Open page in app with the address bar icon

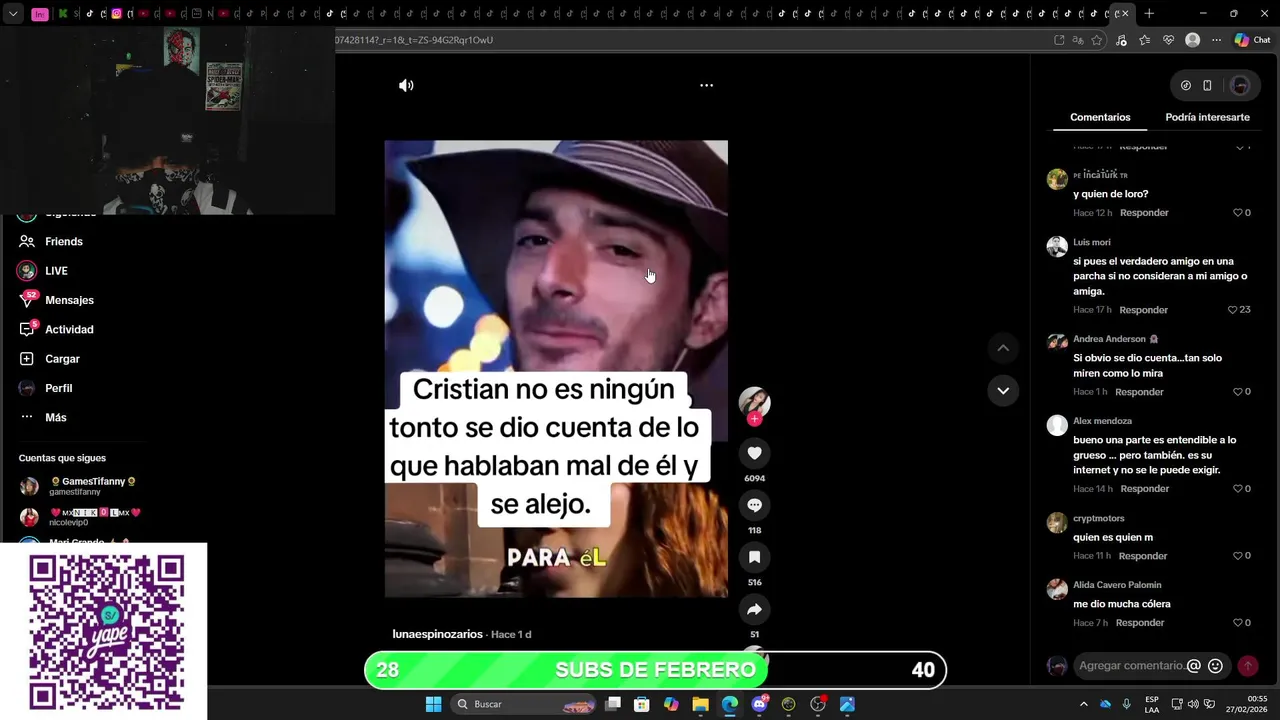point(1059,40)
